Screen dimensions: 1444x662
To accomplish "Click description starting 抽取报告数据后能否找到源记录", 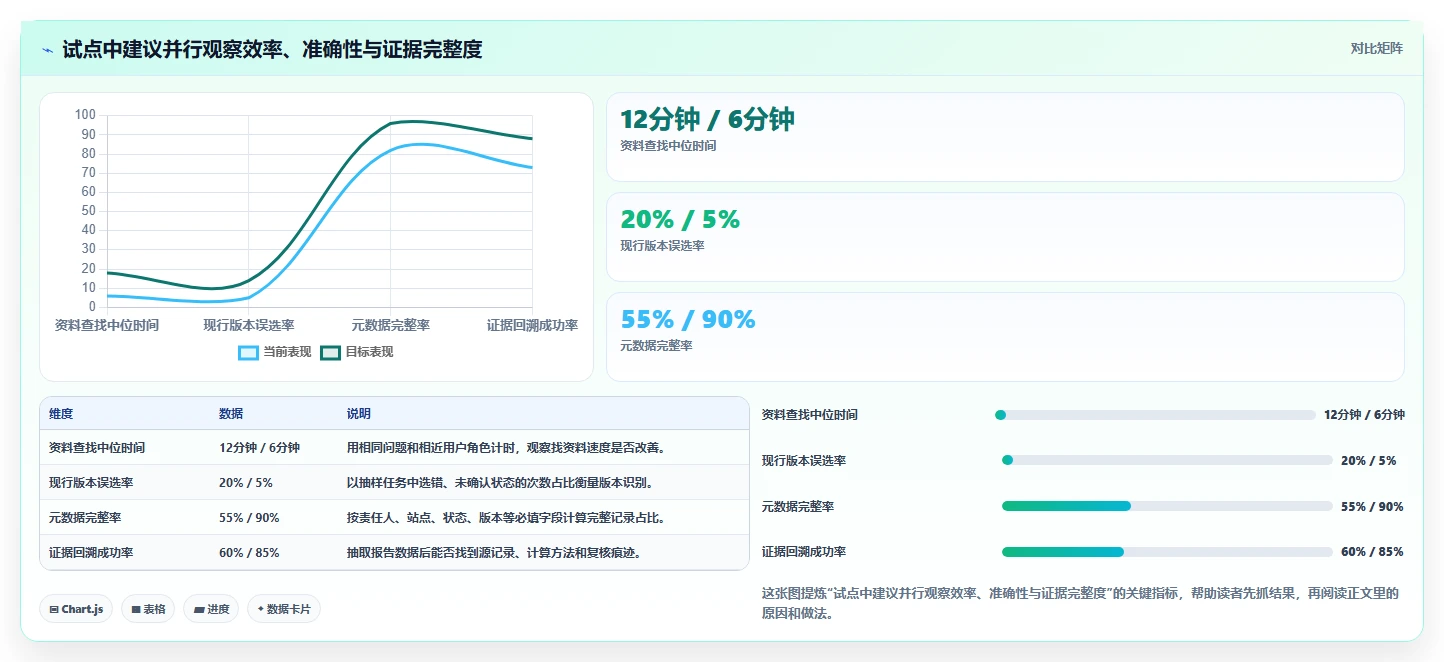I will click(494, 553).
